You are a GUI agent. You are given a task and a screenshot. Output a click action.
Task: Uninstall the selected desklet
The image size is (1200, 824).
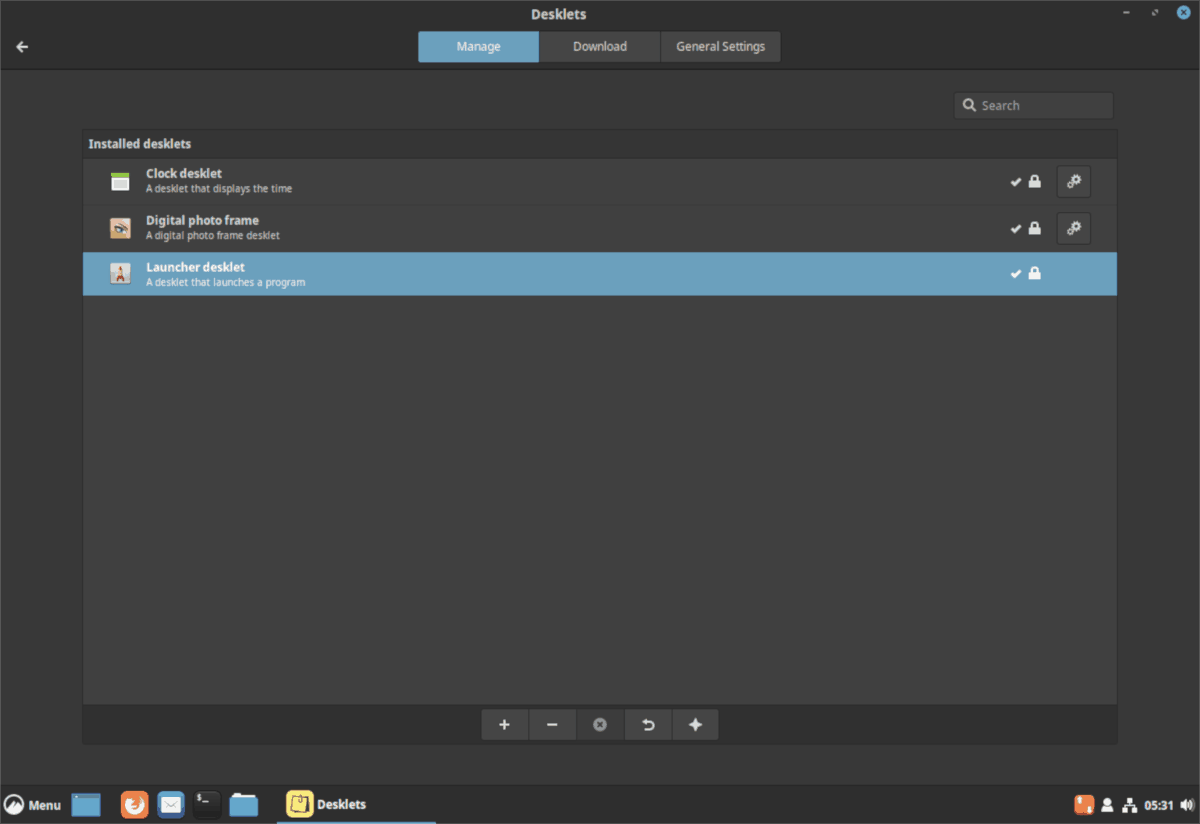(x=600, y=724)
